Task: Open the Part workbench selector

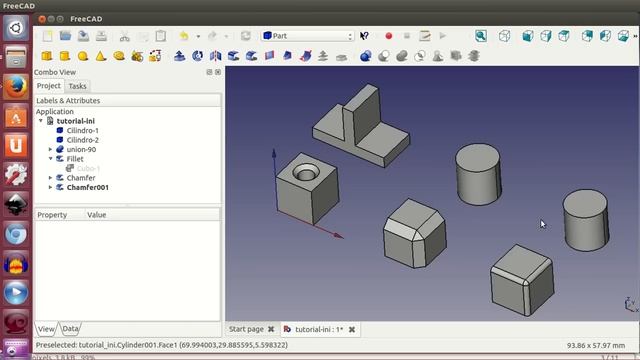Action: pyautogui.click(x=307, y=36)
